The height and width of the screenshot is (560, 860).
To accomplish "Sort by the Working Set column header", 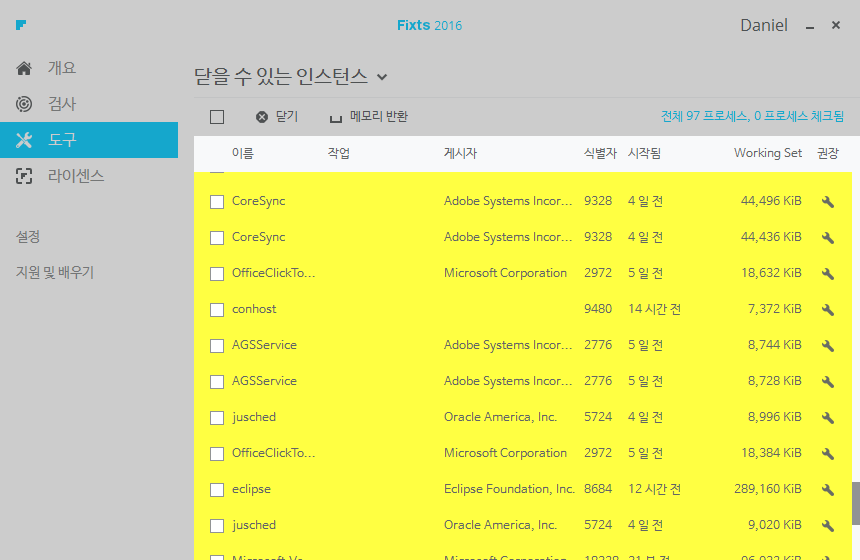I will coord(768,153).
